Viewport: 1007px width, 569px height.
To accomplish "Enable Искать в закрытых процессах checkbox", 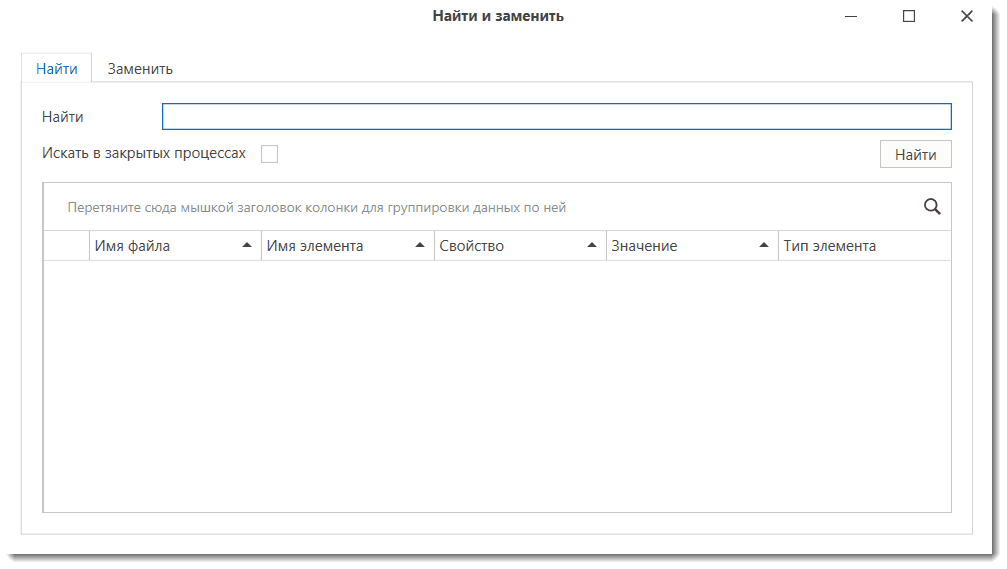I will click(x=269, y=154).
